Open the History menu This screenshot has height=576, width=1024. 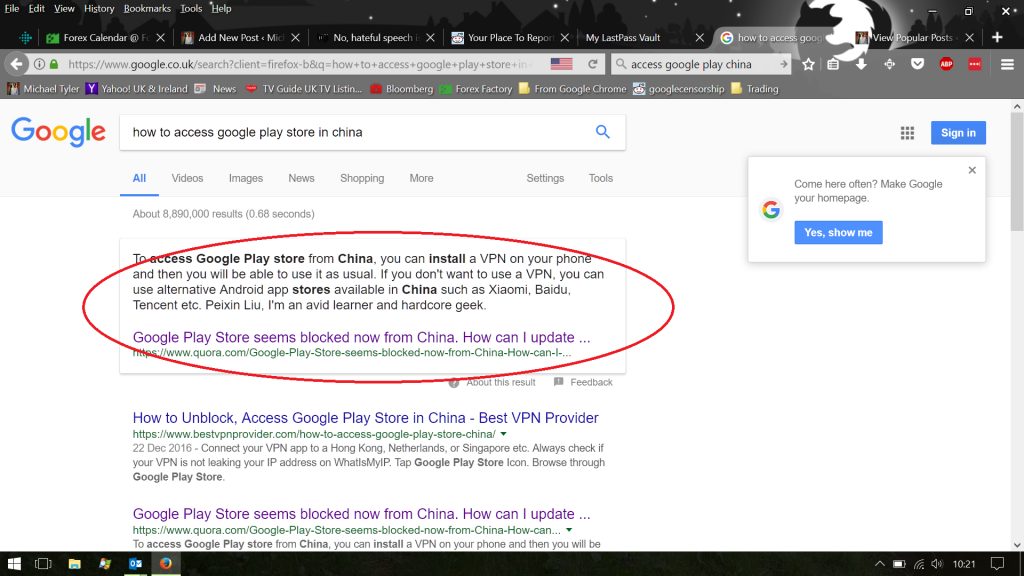[99, 8]
